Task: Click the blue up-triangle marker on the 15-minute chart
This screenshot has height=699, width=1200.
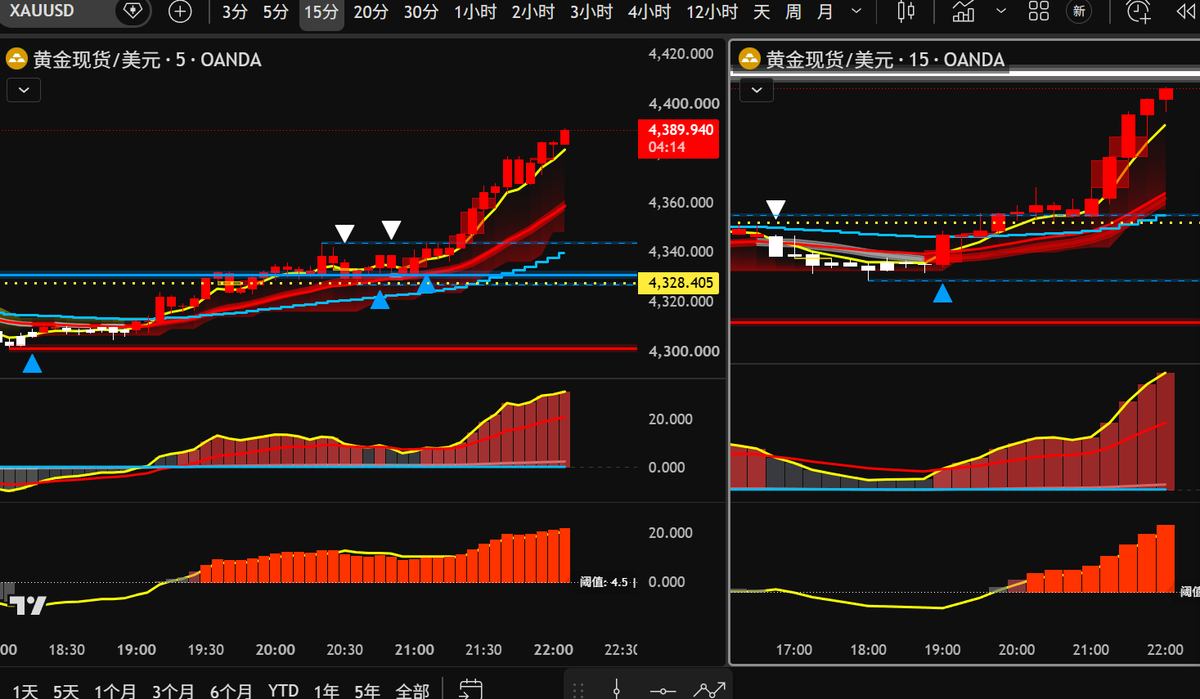Action: point(943,292)
